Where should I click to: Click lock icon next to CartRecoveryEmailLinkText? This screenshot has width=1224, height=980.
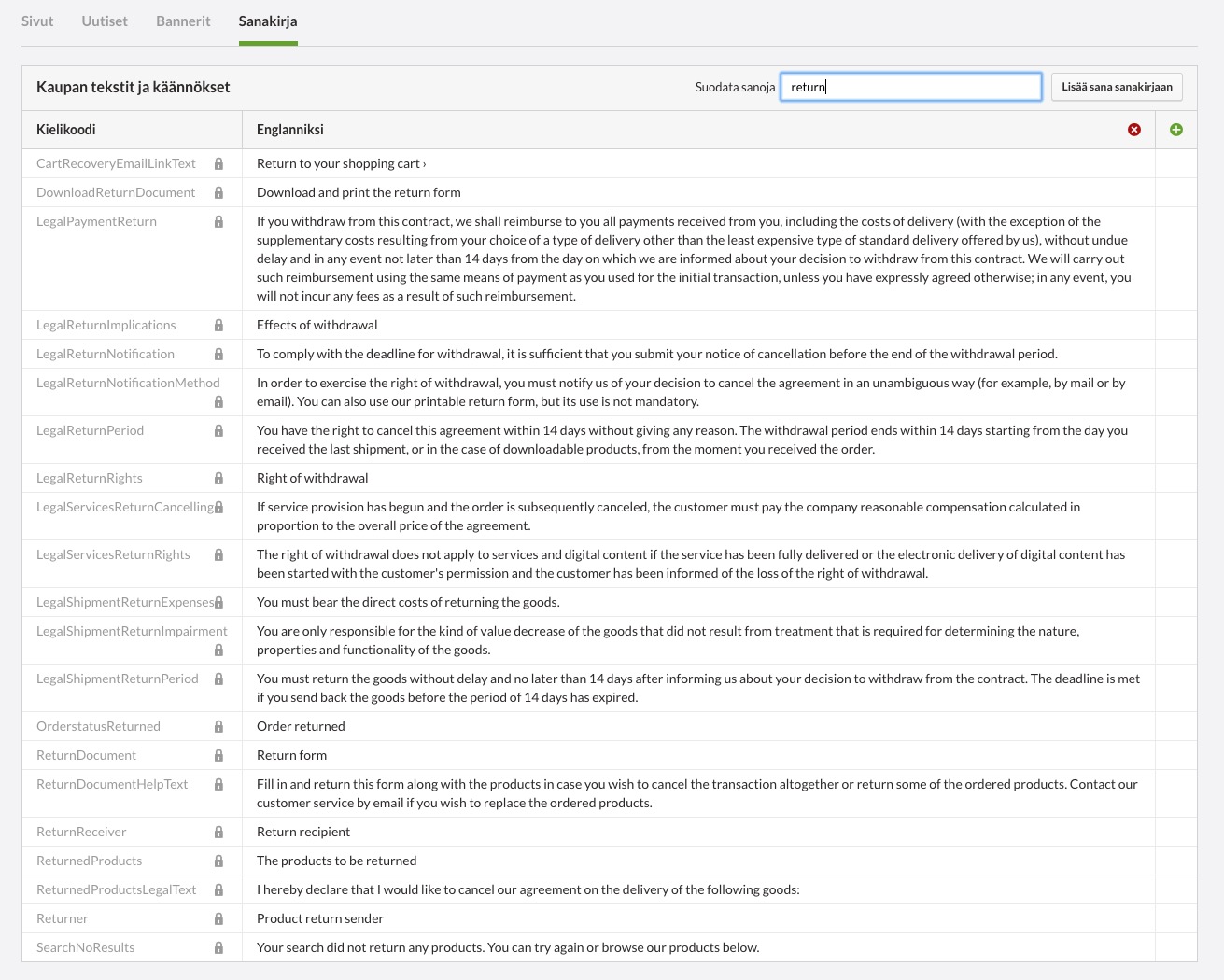[x=218, y=163]
